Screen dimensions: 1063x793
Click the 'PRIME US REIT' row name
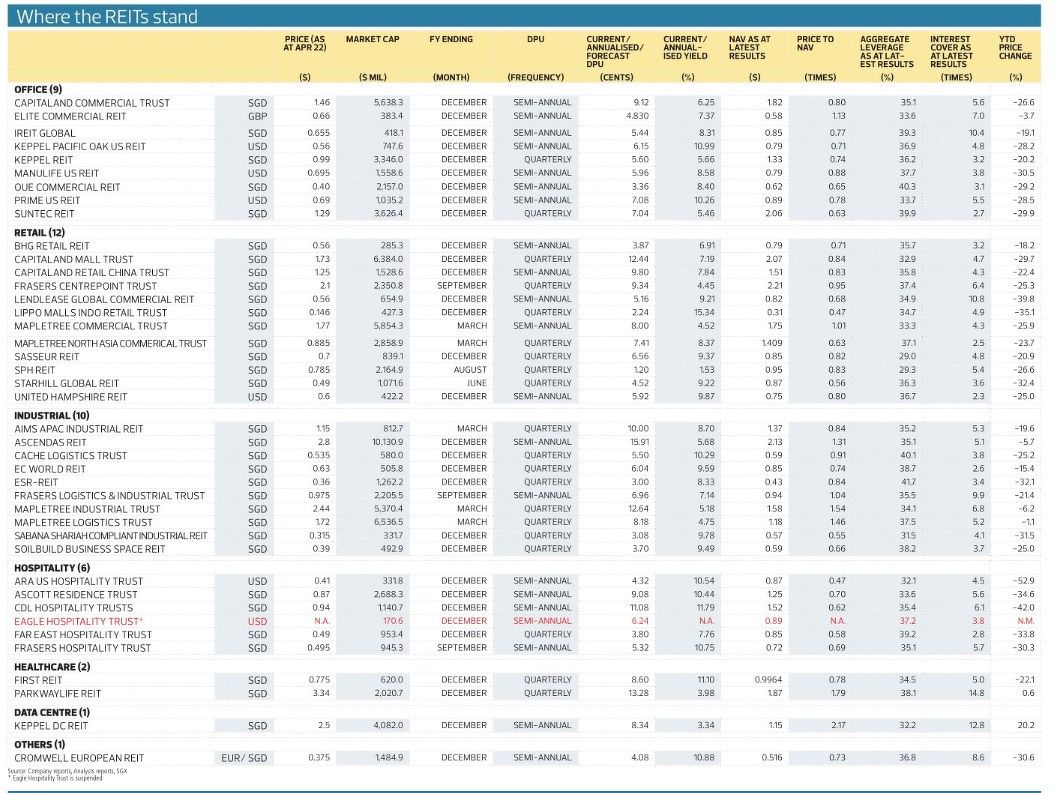(x=47, y=201)
